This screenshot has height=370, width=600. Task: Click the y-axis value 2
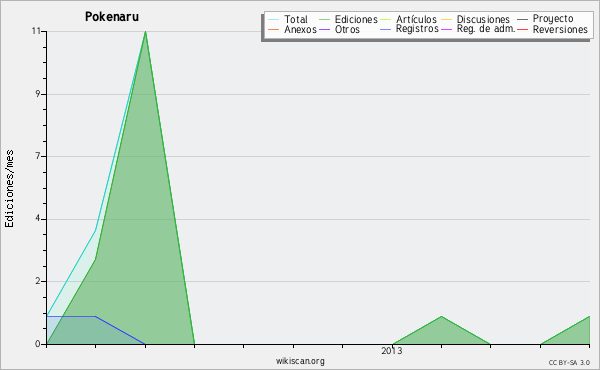click(38, 281)
